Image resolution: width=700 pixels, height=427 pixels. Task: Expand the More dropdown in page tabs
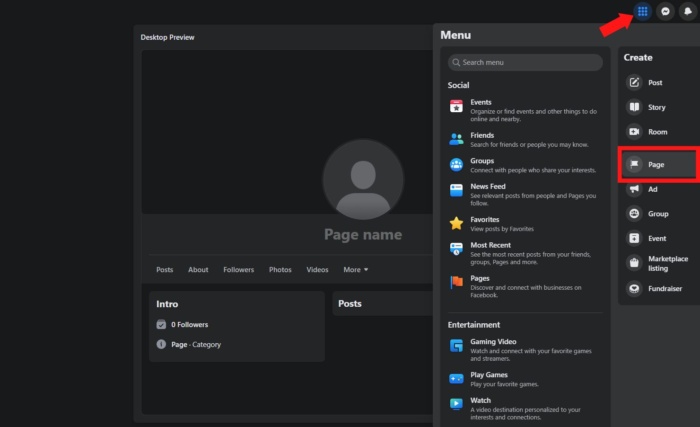click(x=356, y=269)
